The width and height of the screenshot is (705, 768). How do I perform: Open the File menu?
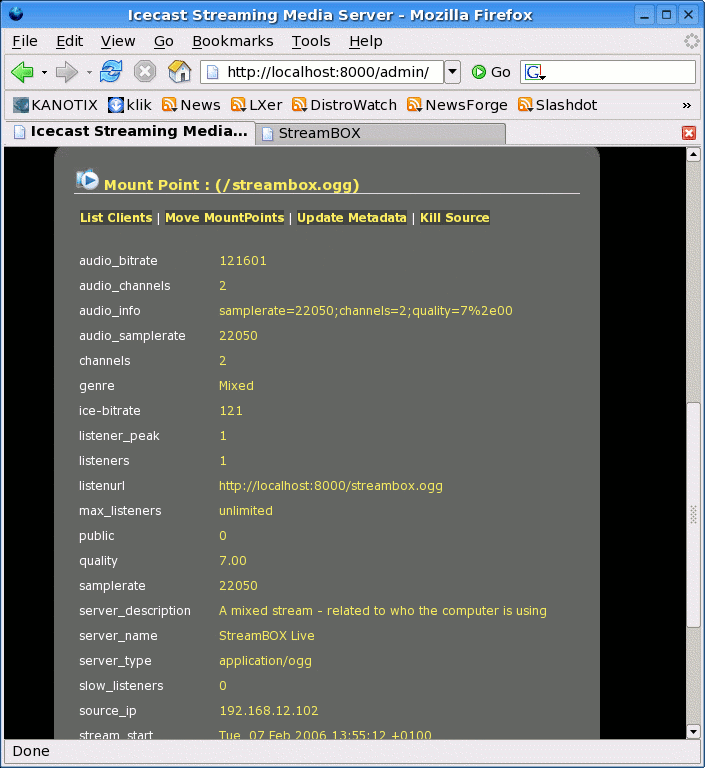pos(25,41)
